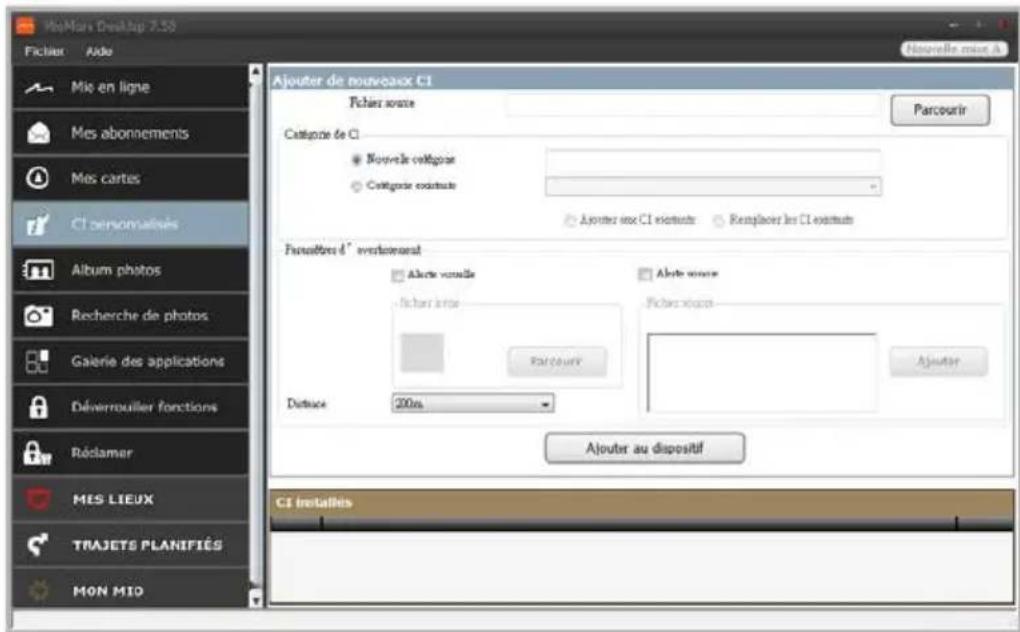
Task: Select the Nouvelle catégorie radio button
Action: pos(356,159)
